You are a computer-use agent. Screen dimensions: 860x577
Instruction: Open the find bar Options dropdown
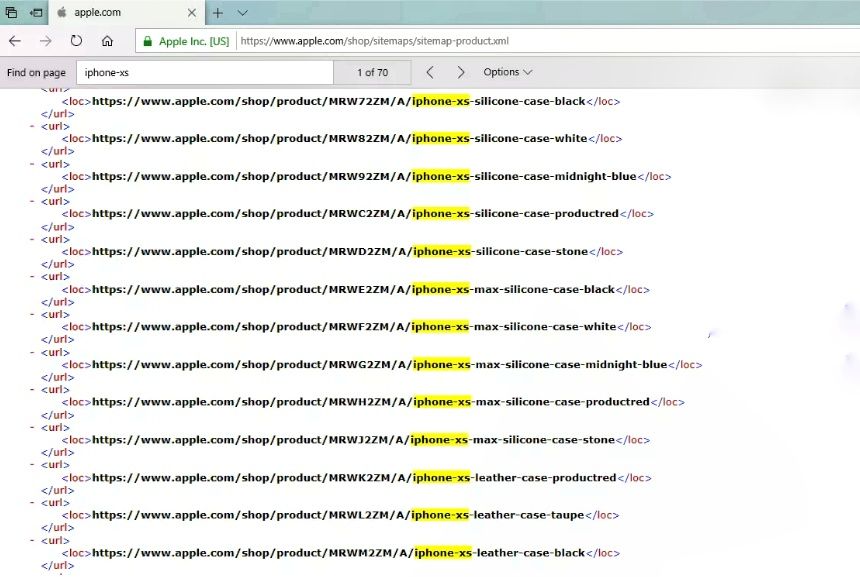pyautogui.click(x=507, y=72)
